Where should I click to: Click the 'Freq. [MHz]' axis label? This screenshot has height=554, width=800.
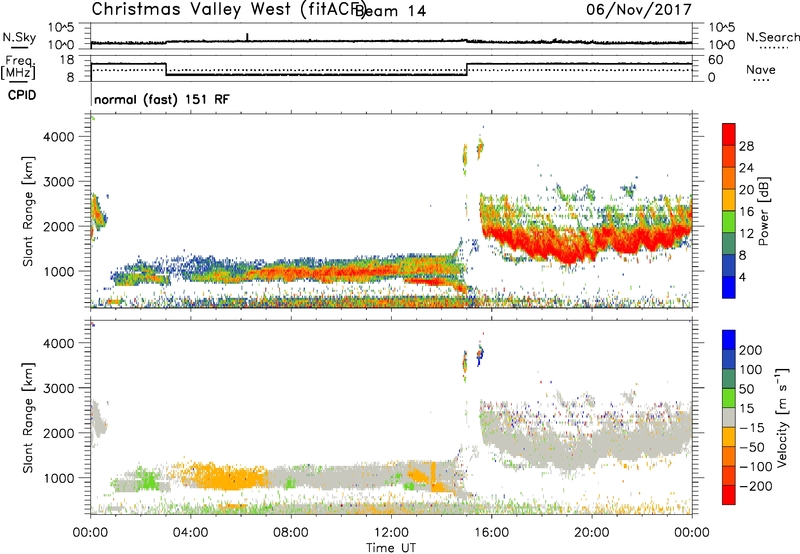[x=18, y=67]
